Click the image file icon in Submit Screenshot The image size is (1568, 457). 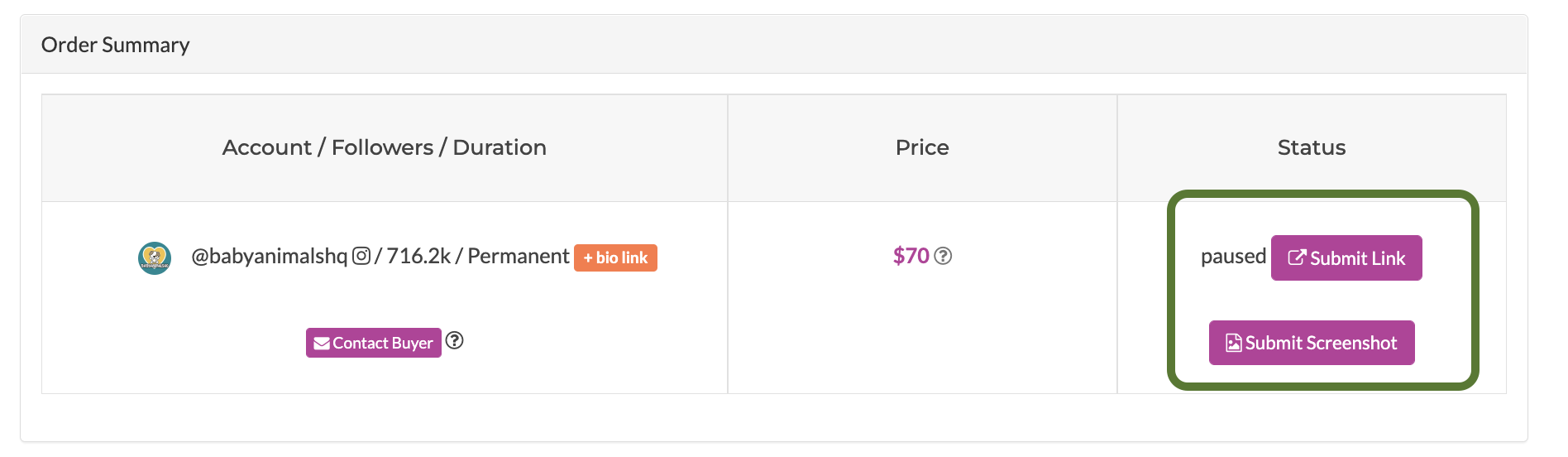point(1233,343)
